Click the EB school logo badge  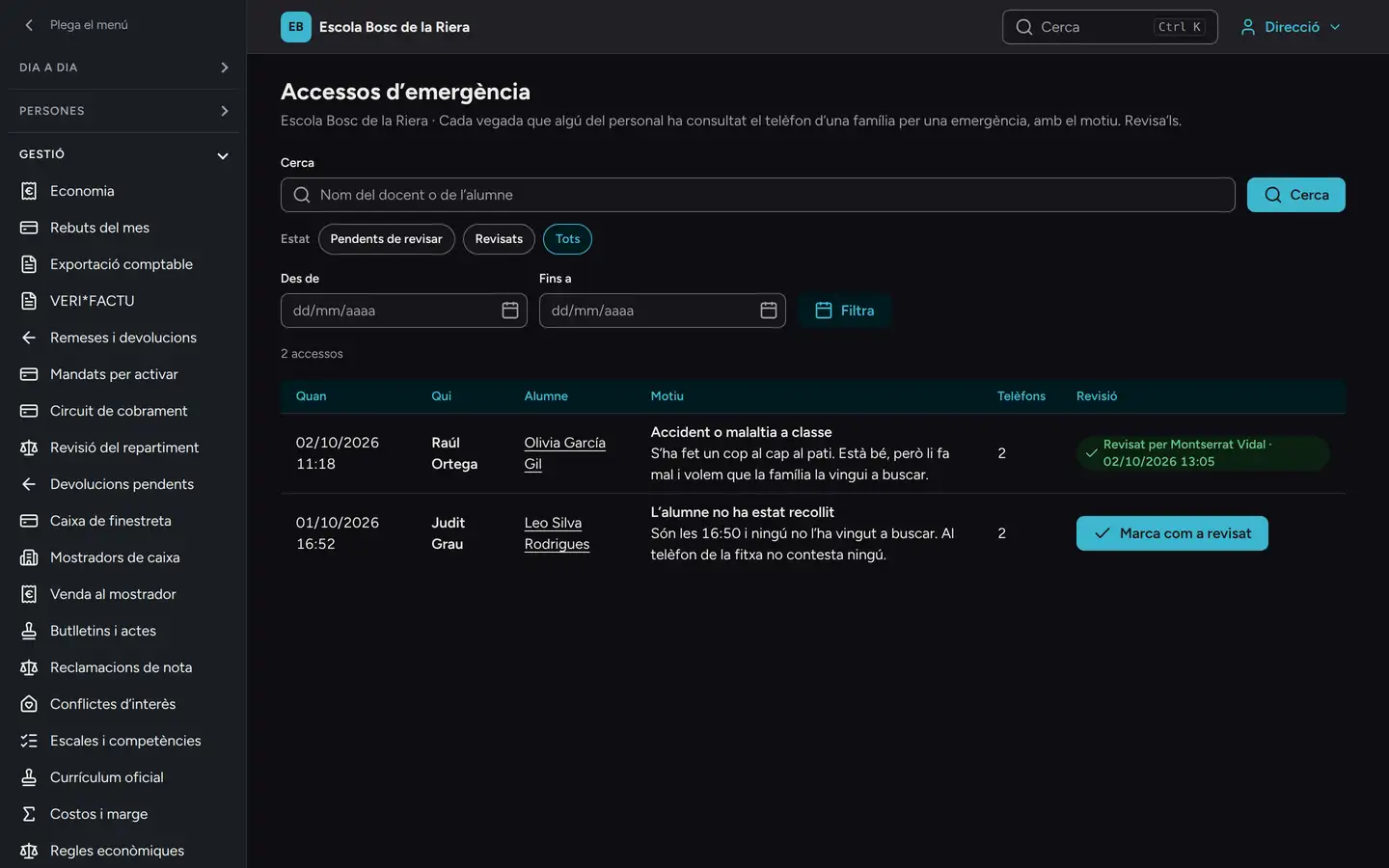click(x=296, y=27)
